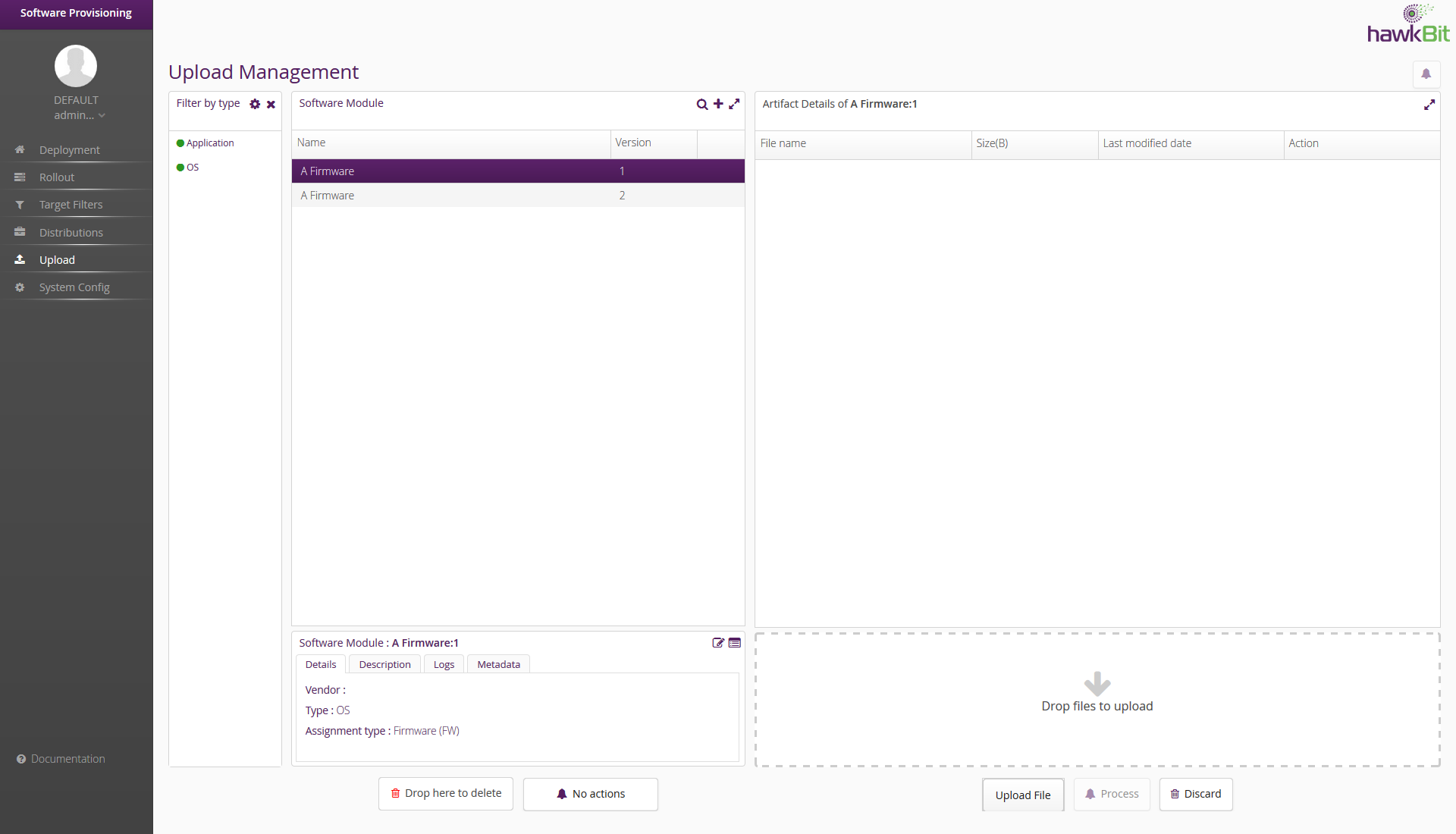1456x834 pixels.
Task: Click the filter type configuration gear
Action: point(255,105)
